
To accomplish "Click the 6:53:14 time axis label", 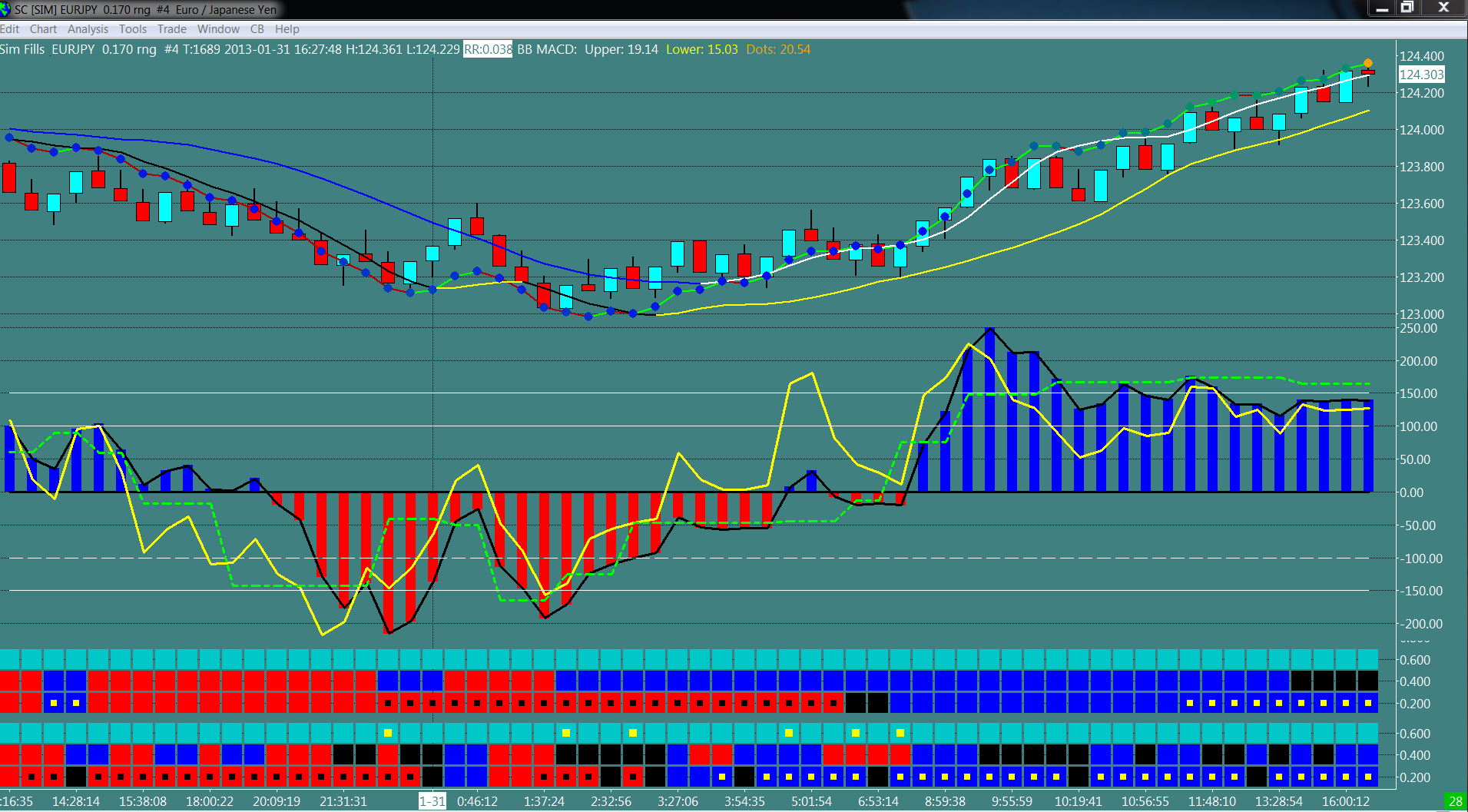I will click(878, 801).
